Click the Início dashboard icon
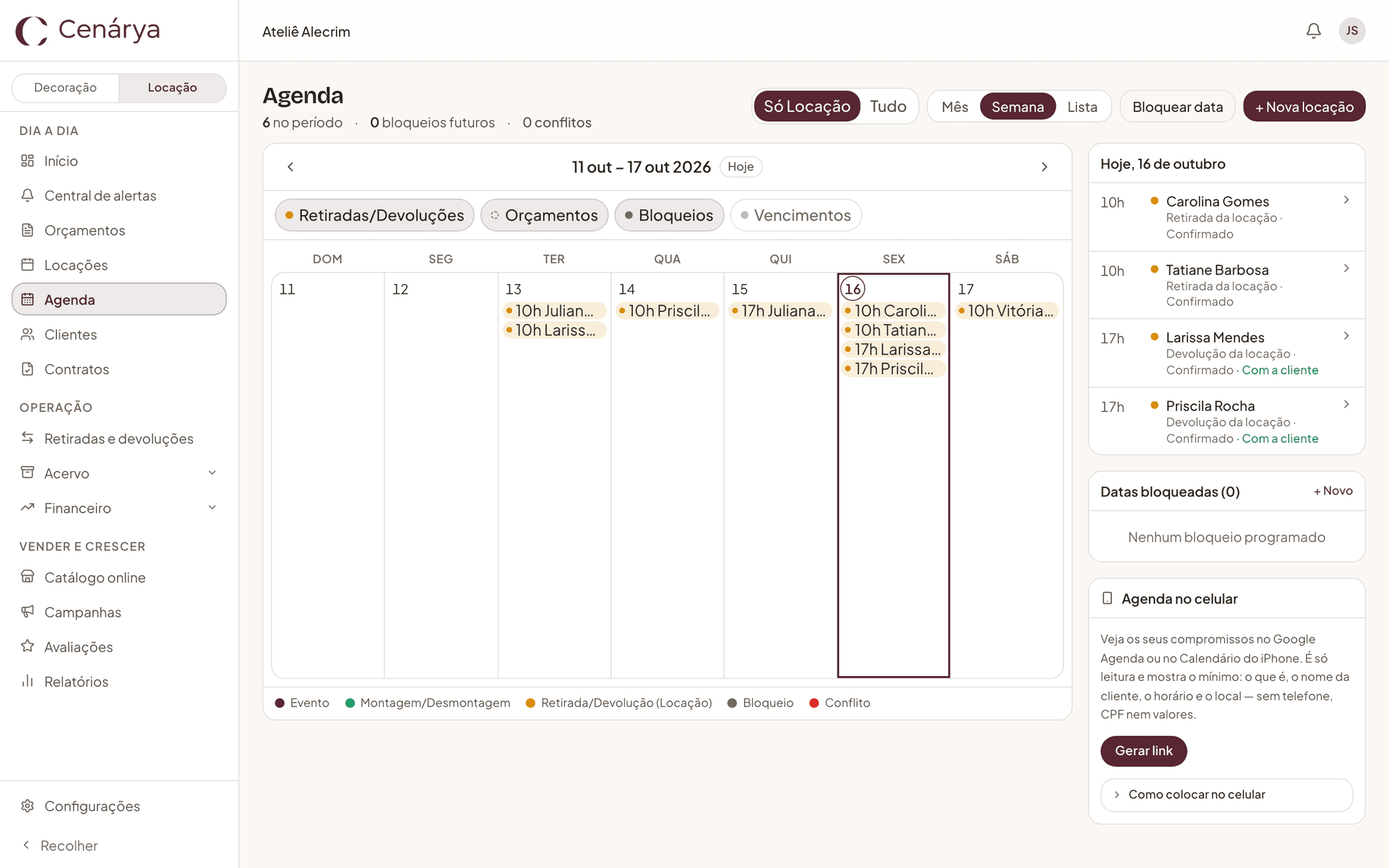This screenshot has width=1389, height=868. (x=27, y=161)
